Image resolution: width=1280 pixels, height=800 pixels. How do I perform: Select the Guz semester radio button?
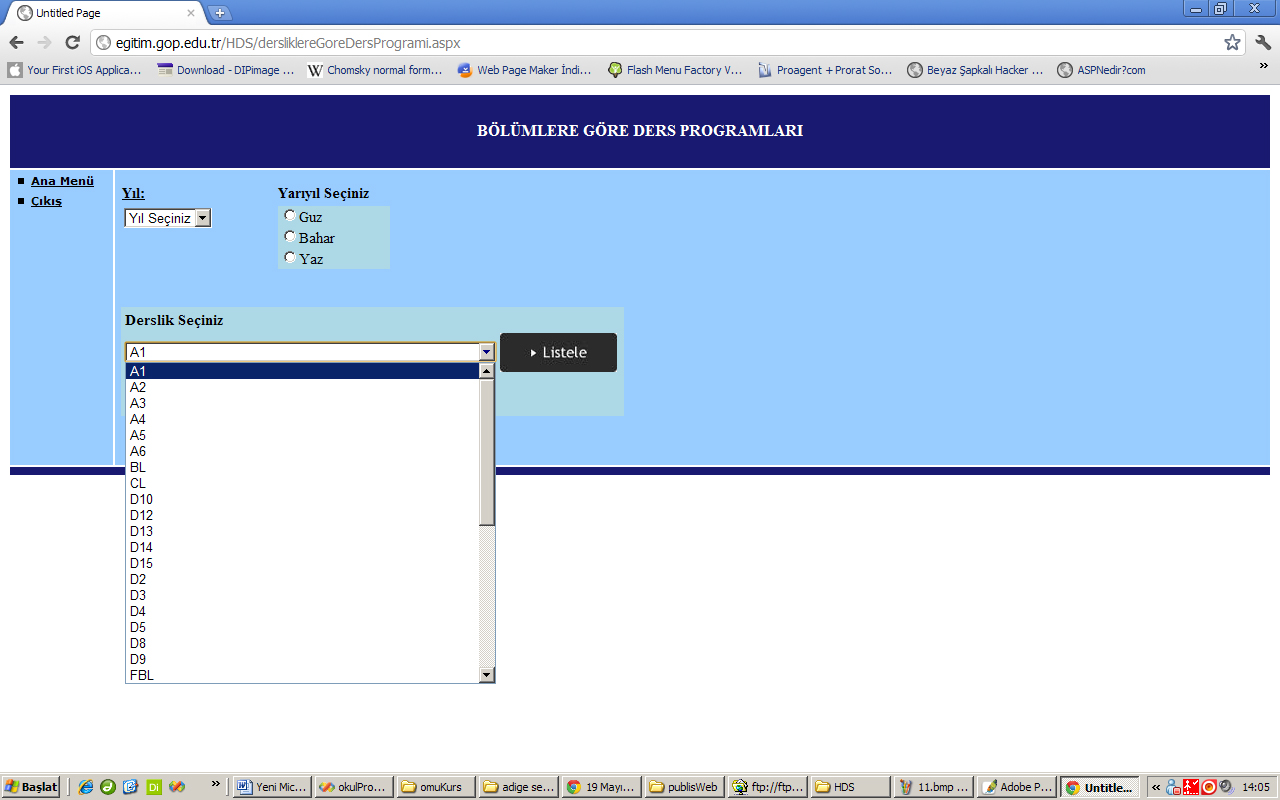(290, 215)
